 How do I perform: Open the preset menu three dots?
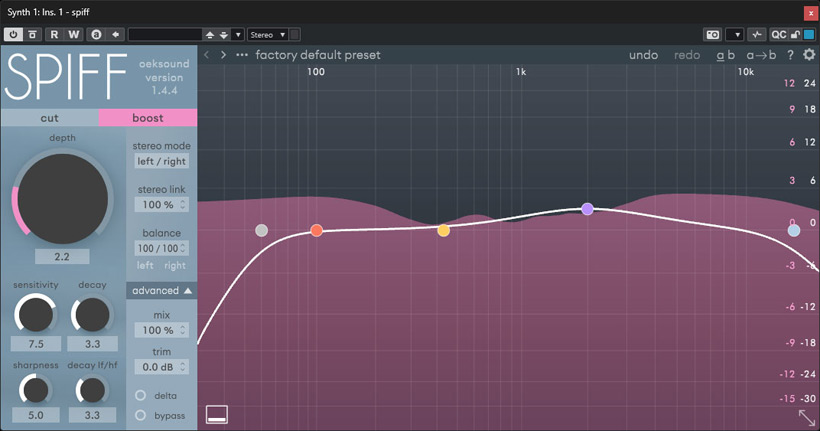point(242,55)
